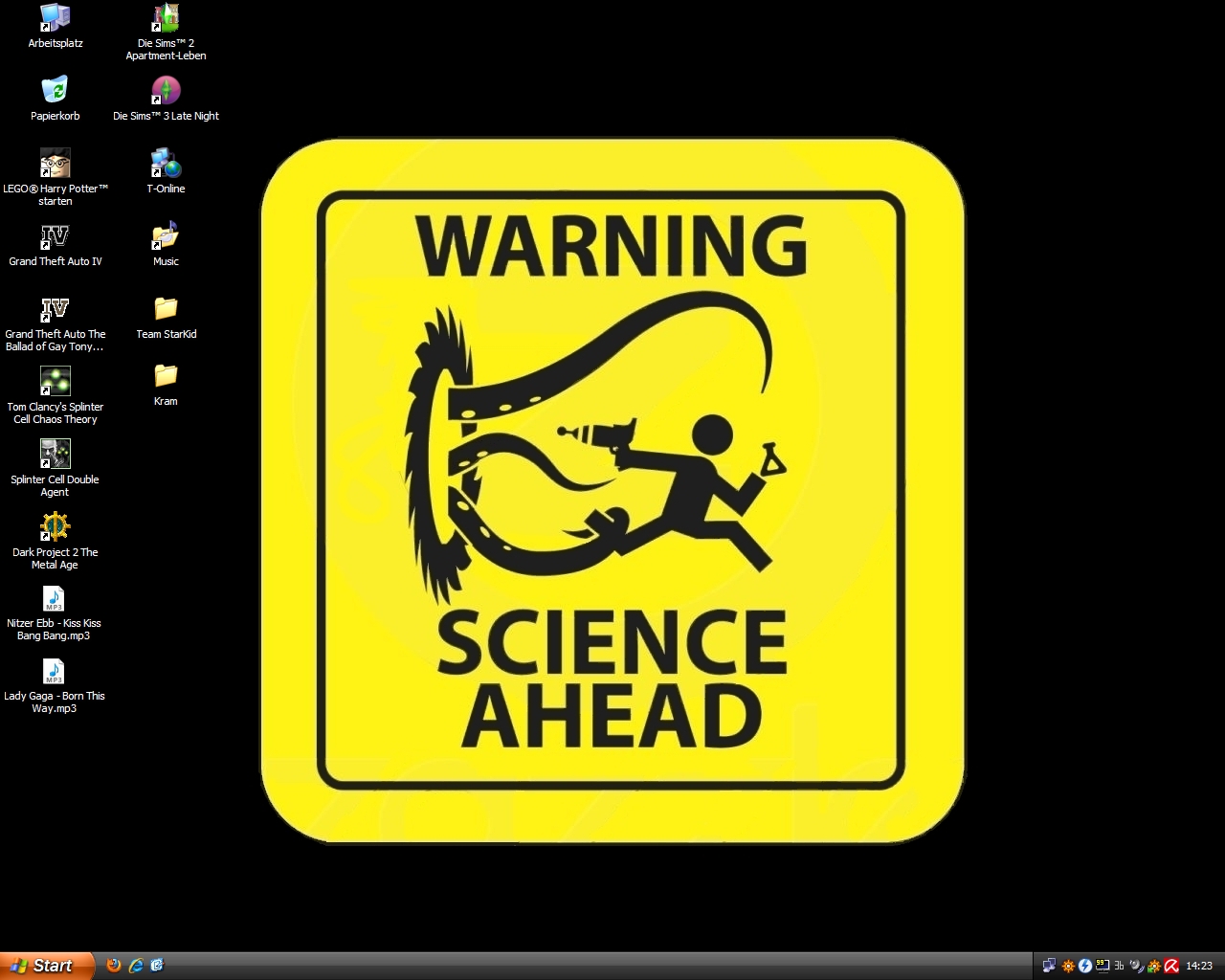
Task: Click the red Avira umbrella tray icon
Action: (x=1170, y=966)
